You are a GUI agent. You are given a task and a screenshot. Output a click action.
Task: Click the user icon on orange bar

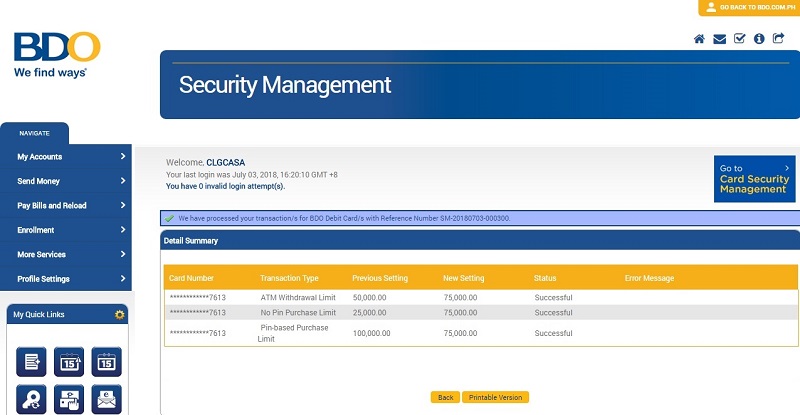click(x=711, y=7)
